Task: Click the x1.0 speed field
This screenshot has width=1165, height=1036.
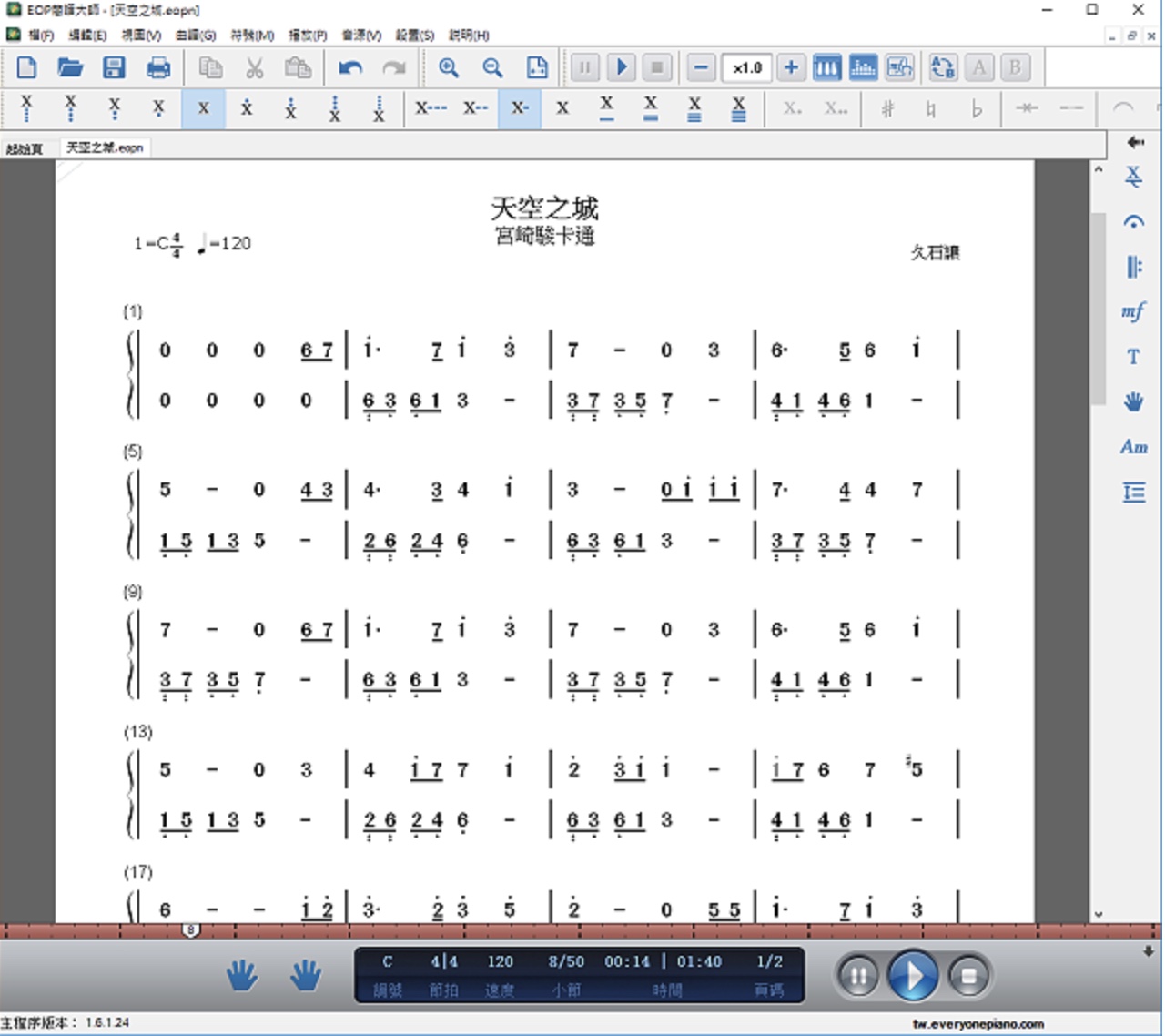Action: [747, 67]
